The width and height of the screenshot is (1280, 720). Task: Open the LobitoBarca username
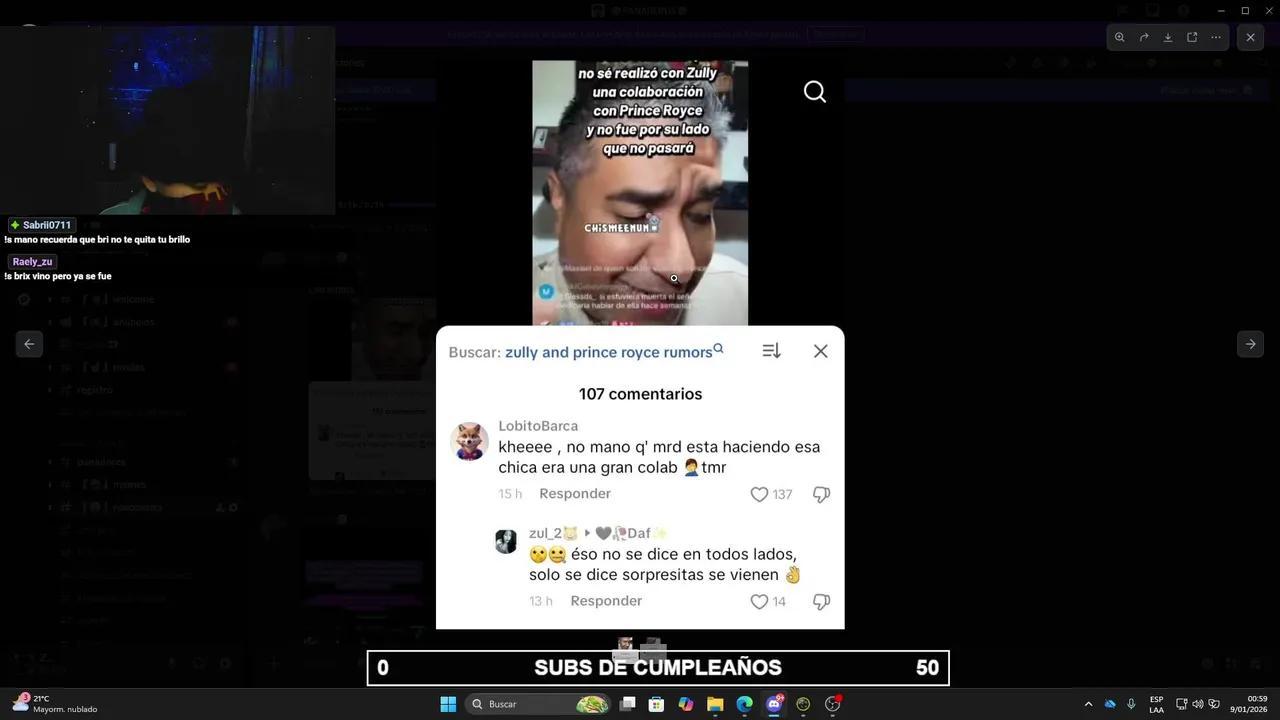(538, 426)
